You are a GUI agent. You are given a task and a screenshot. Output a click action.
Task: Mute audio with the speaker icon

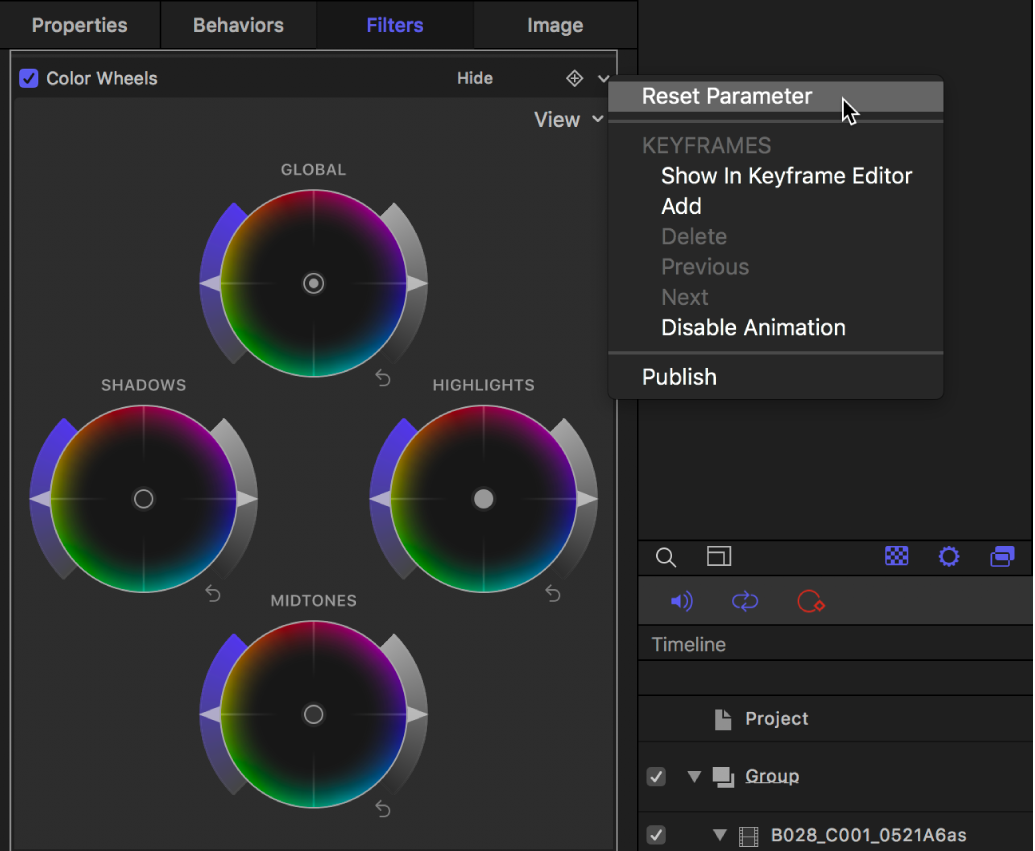point(681,601)
